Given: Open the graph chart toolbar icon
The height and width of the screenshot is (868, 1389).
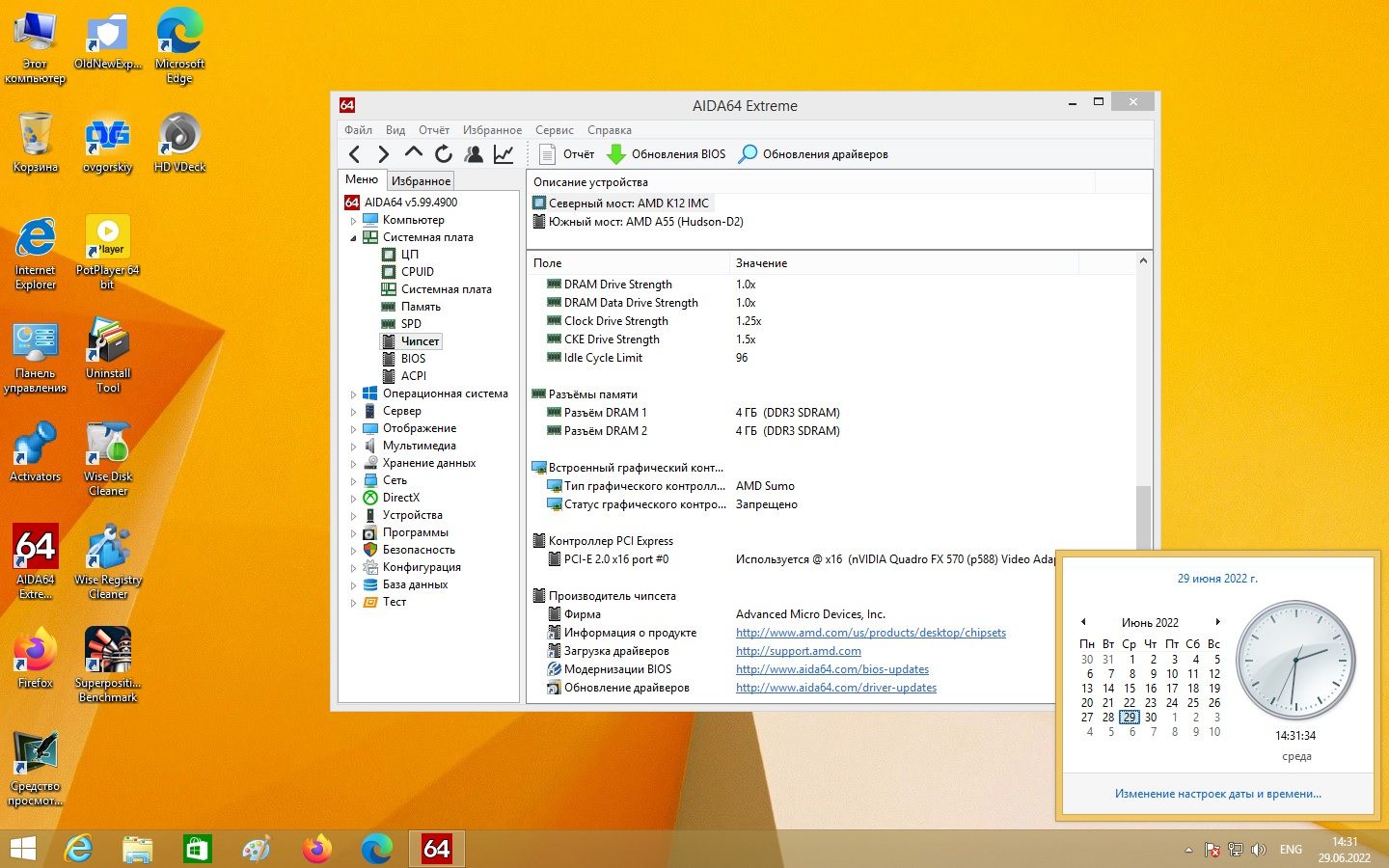Looking at the screenshot, I should coord(504,154).
